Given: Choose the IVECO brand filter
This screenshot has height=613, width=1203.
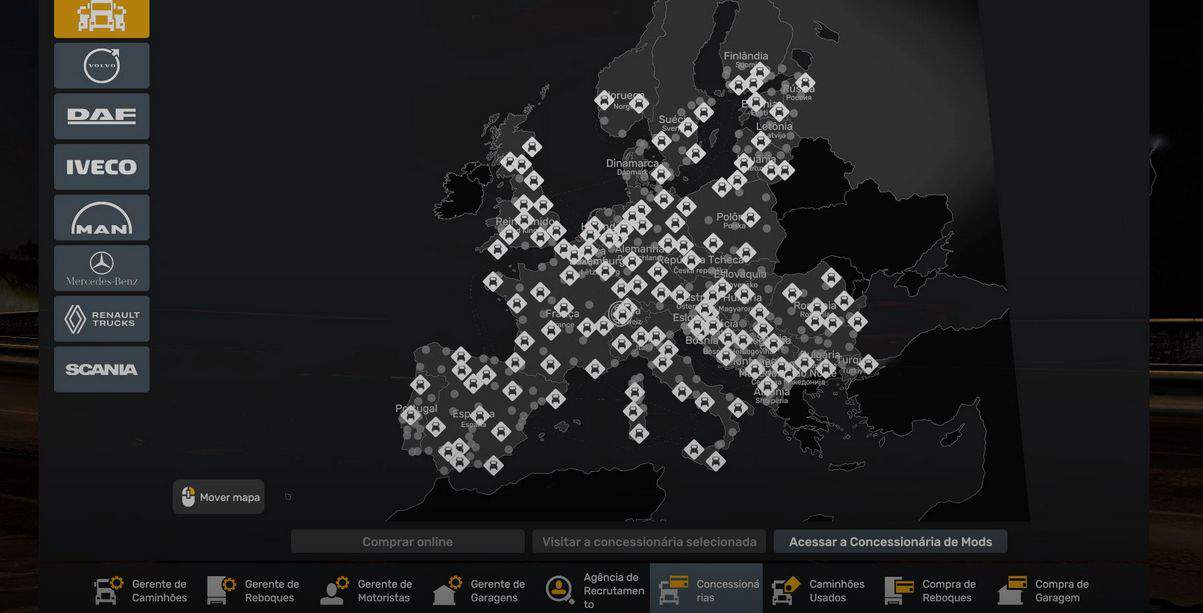Looking at the screenshot, I should [101, 167].
